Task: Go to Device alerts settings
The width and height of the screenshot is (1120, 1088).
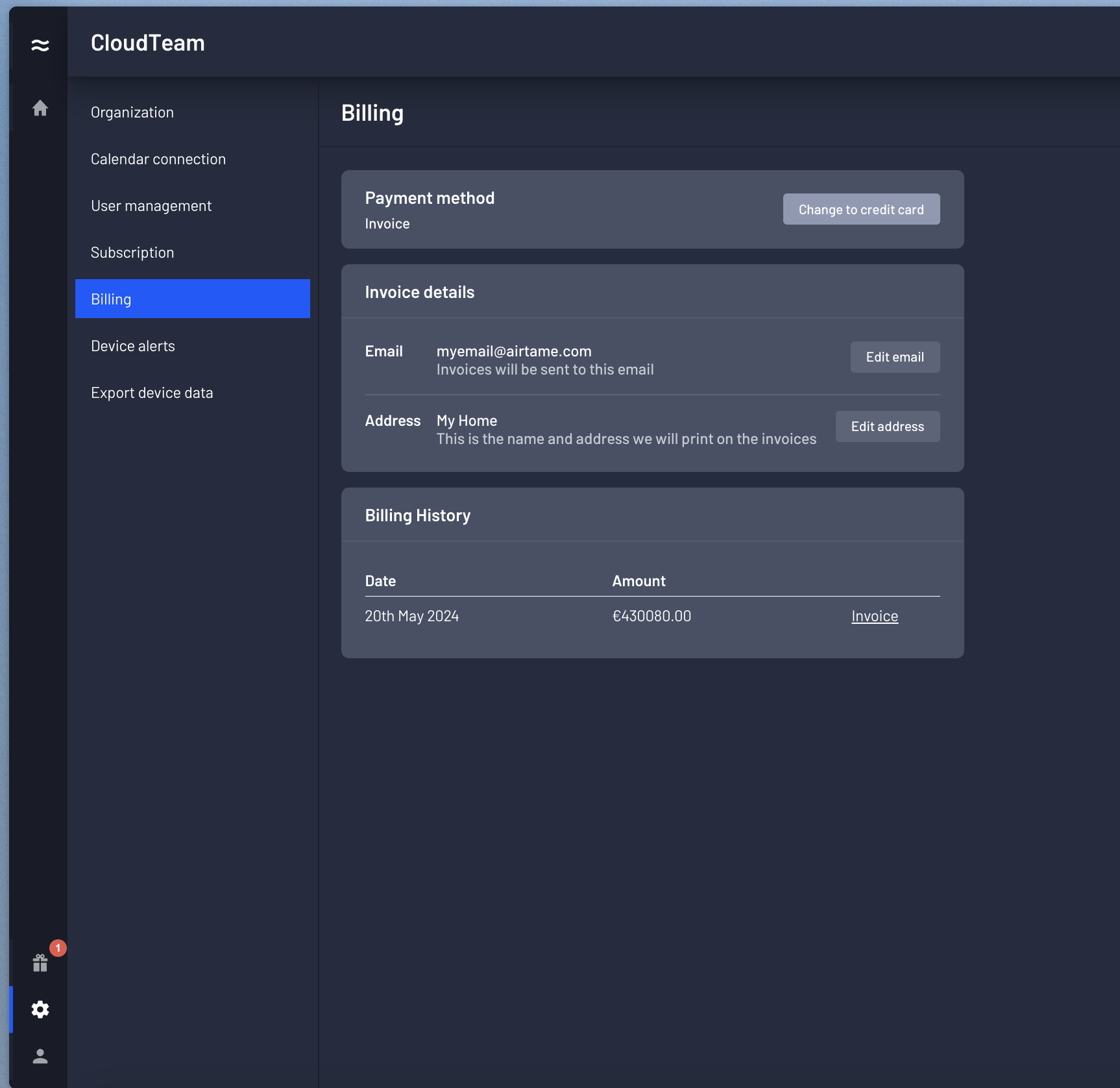Action: click(x=133, y=346)
